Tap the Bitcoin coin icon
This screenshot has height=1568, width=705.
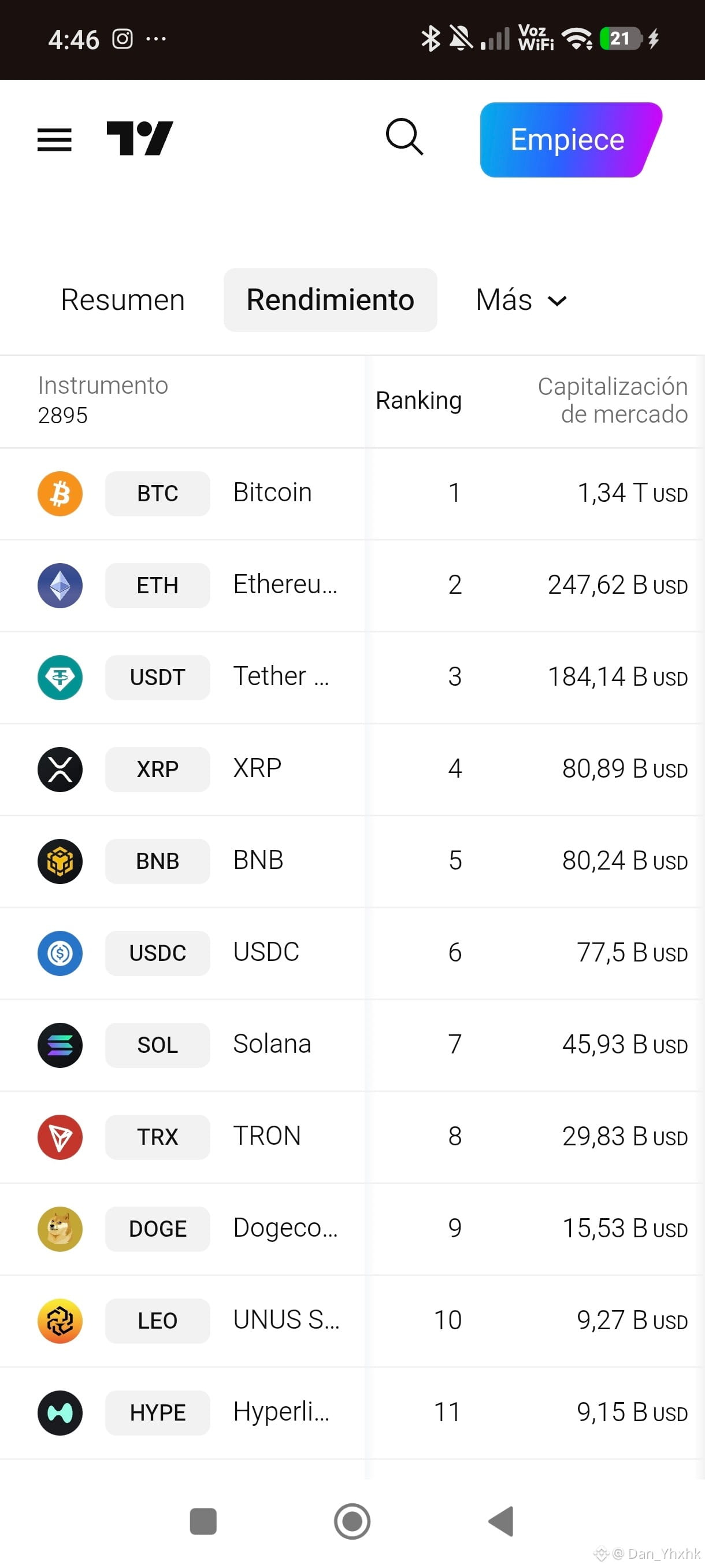pos(60,494)
